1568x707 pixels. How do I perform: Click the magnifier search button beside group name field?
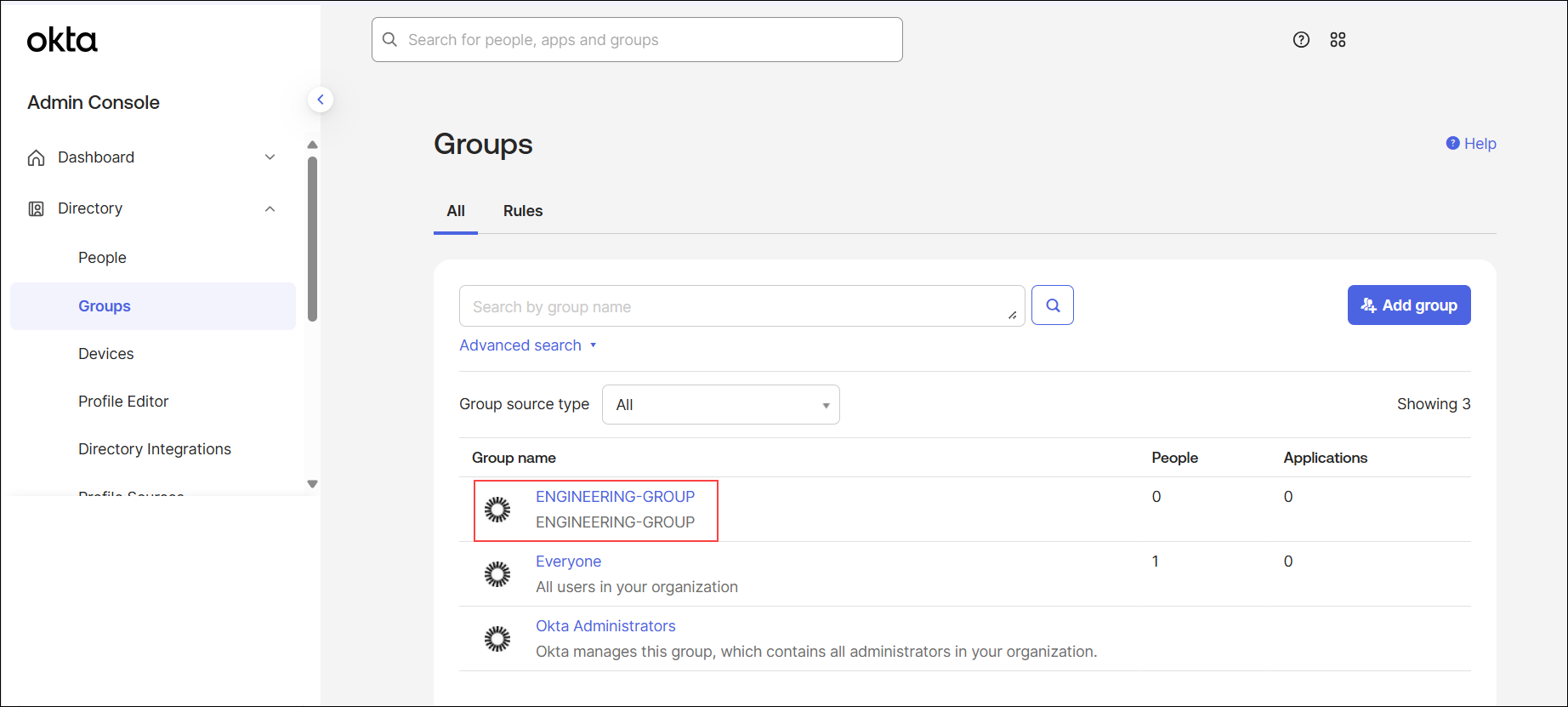(x=1053, y=305)
